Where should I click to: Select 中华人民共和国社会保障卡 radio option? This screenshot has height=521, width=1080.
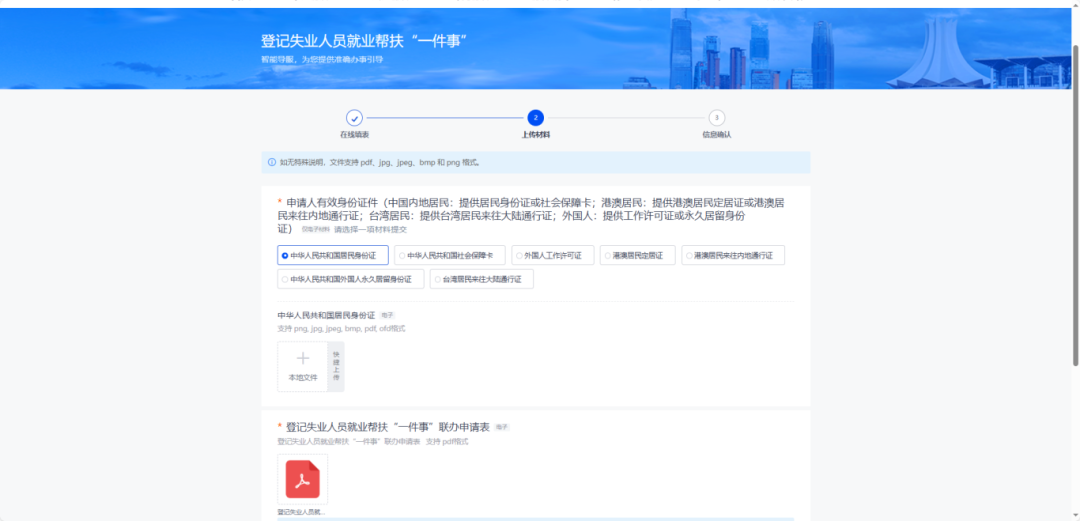pyautogui.click(x=450, y=255)
